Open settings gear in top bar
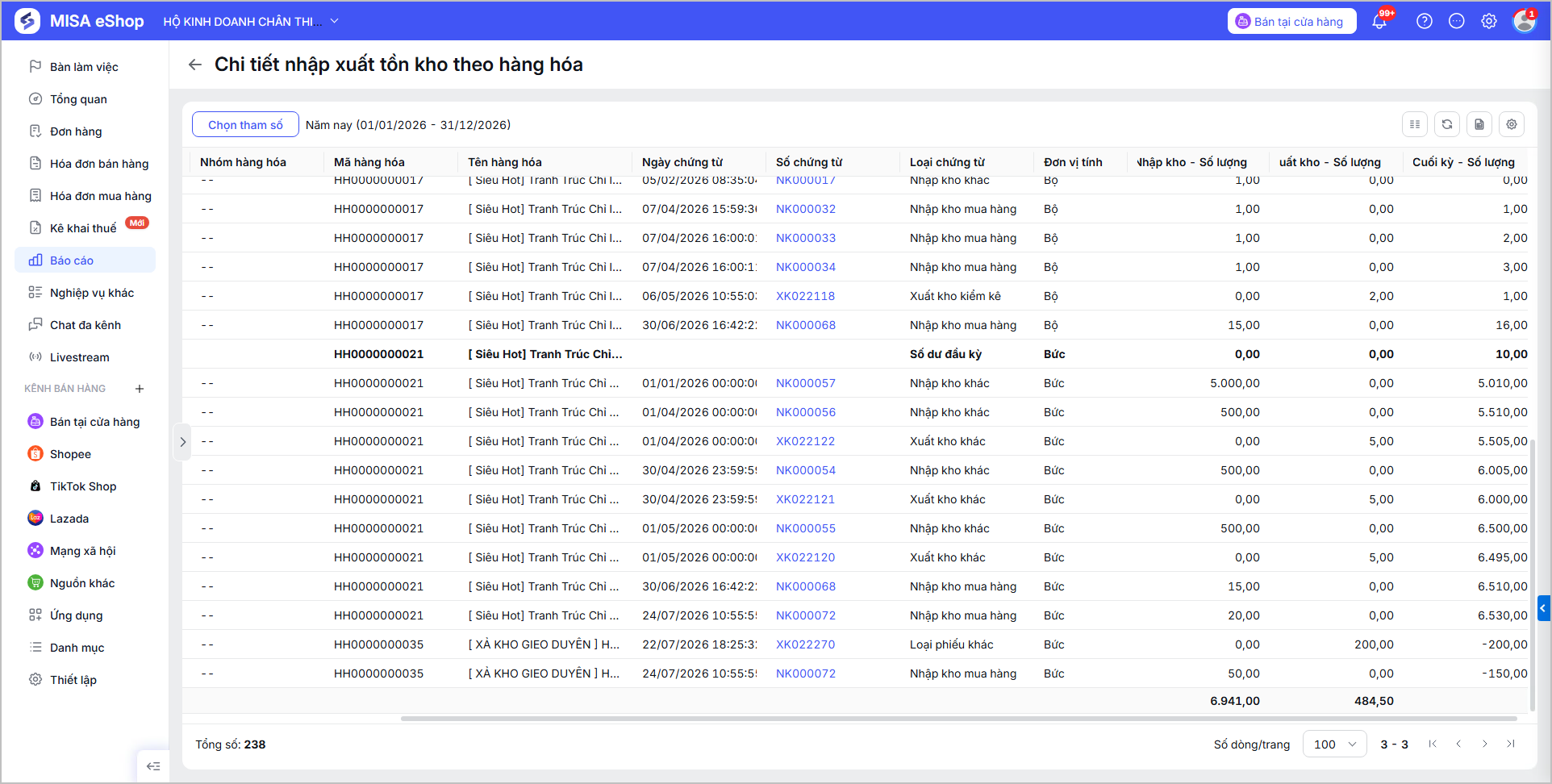Viewport: 1552px width, 784px height. 1489,21
